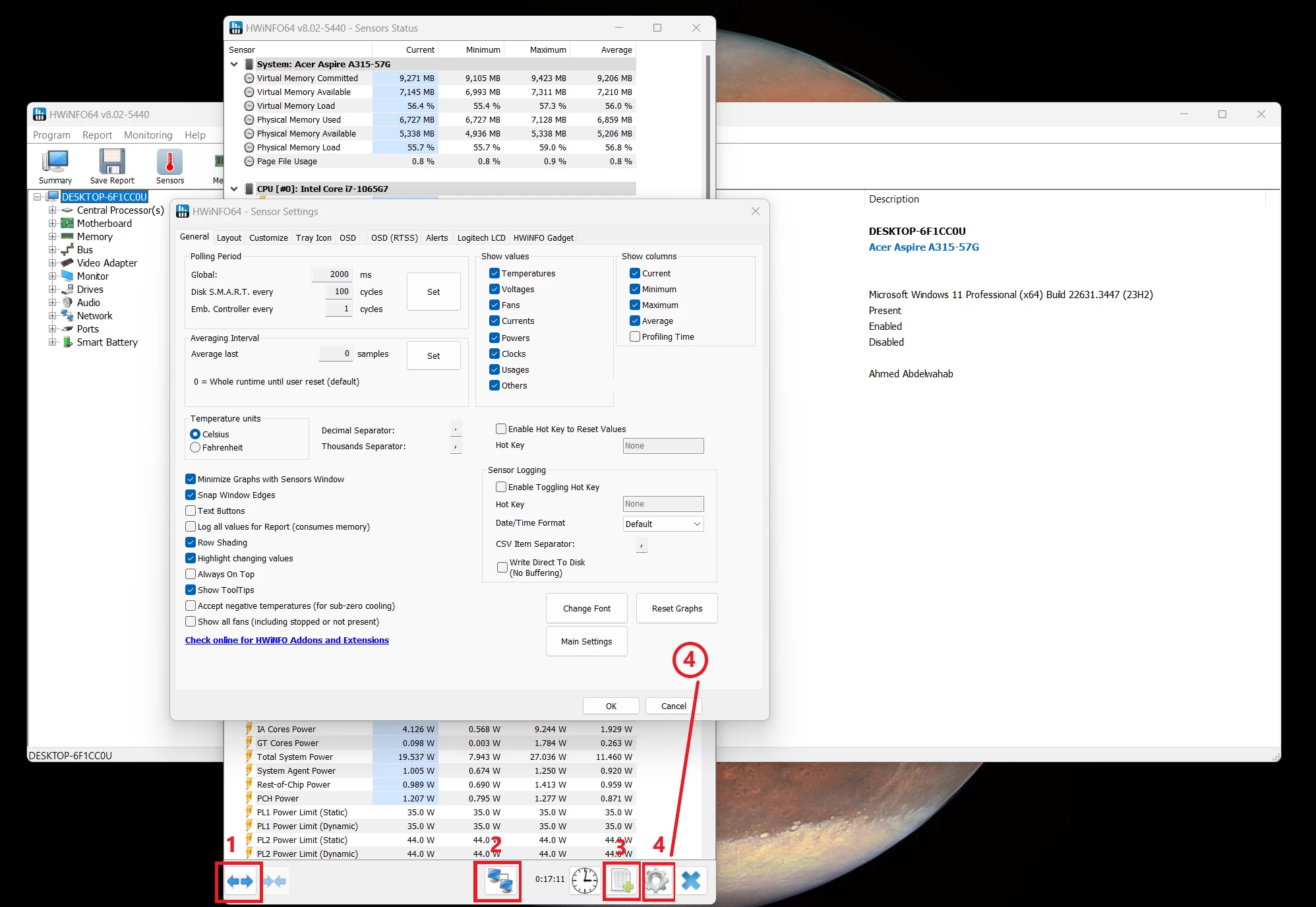Expand the Central Processor(s) tree node
Screen dimensions: 1316x907
click(52, 210)
